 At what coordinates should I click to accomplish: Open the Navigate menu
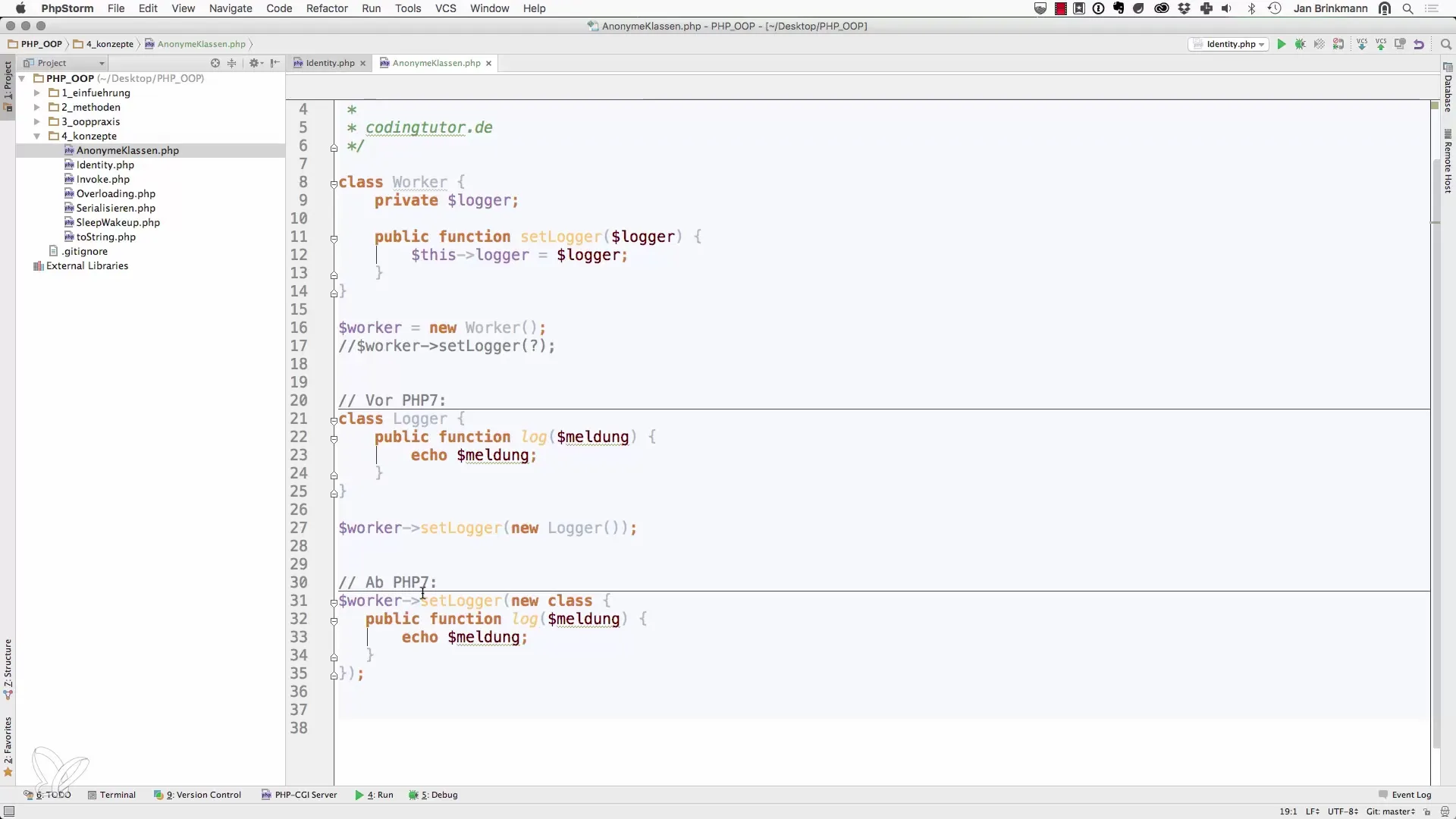(231, 8)
